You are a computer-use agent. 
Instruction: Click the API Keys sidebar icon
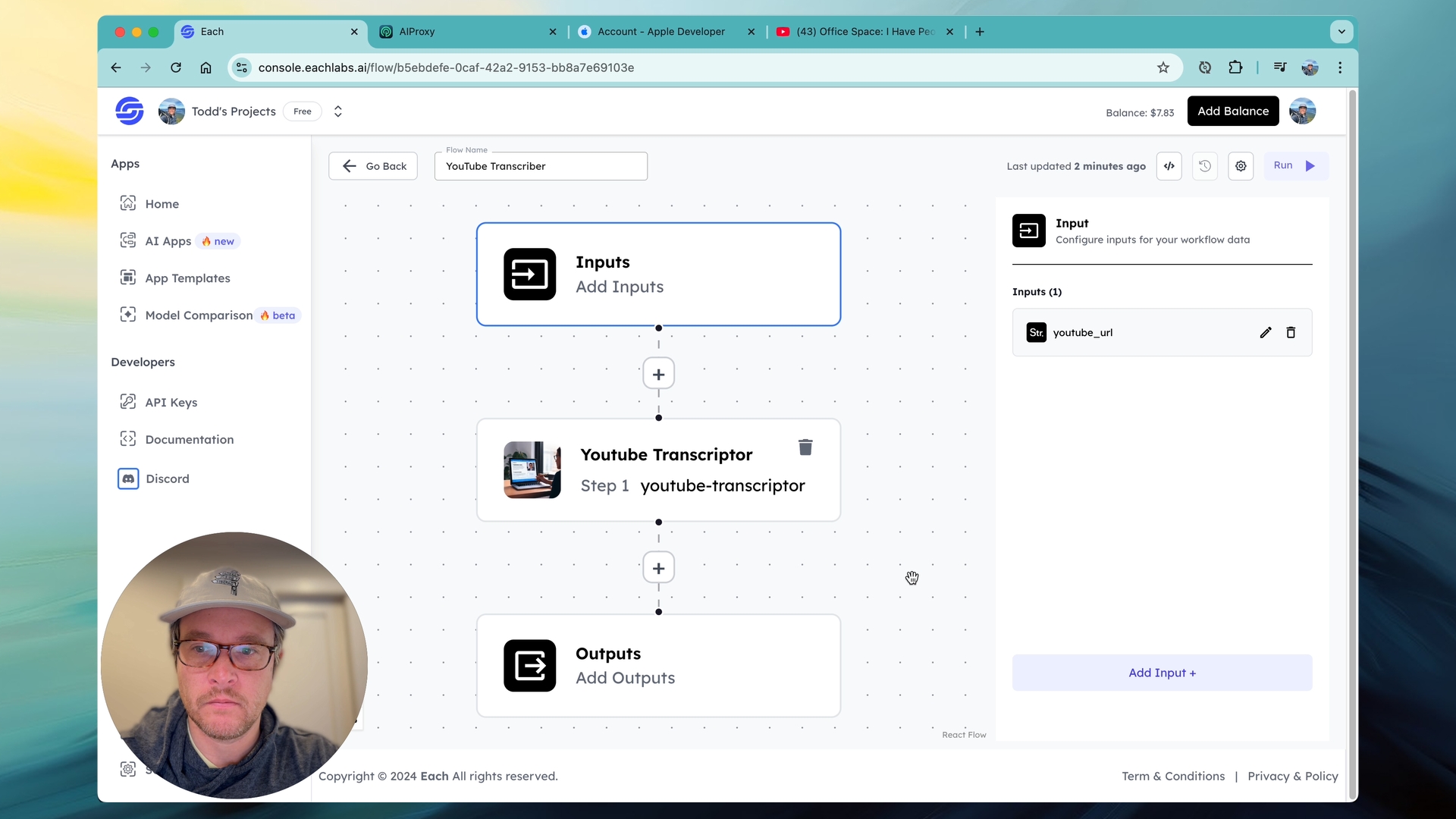pyautogui.click(x=128, y=402)
